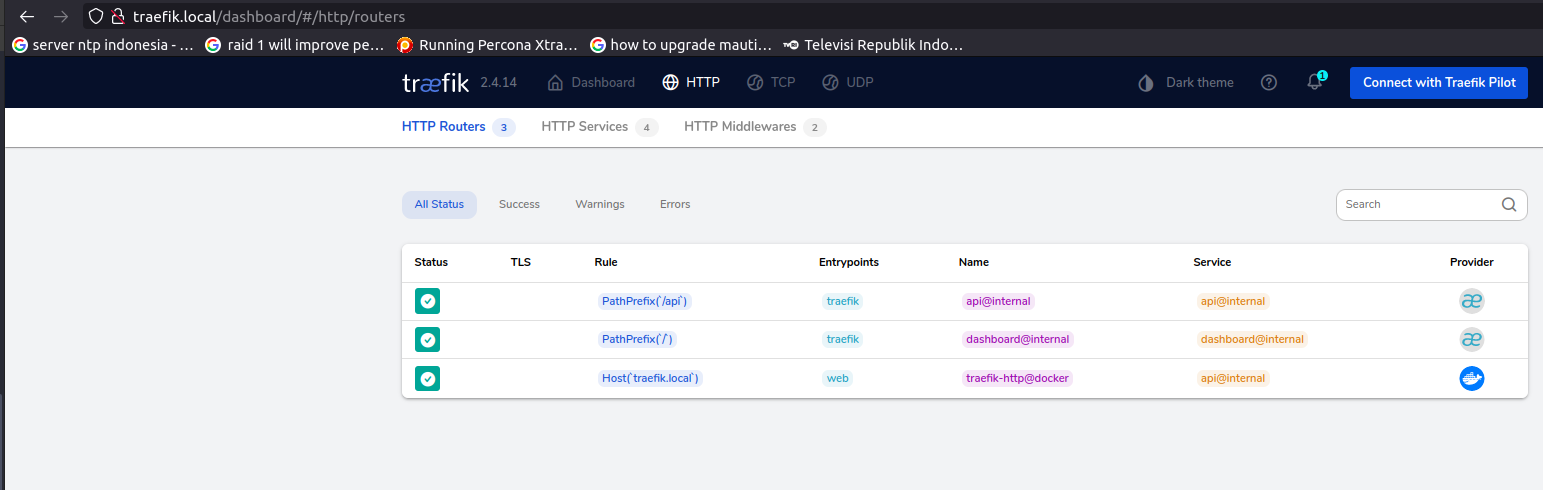1543x490 pixels.
Task: Open notifications bell icon
Action: 1315,82
